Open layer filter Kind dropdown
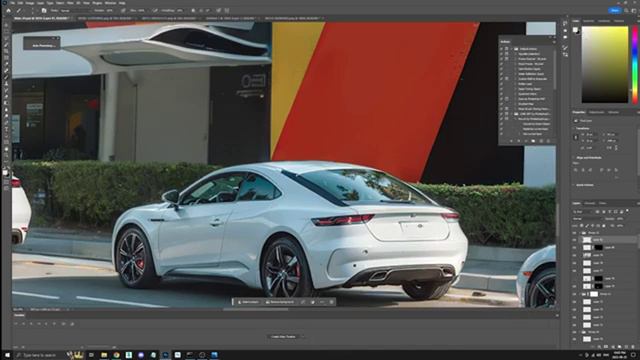The image size is (640, 360). tap(582, 212)
